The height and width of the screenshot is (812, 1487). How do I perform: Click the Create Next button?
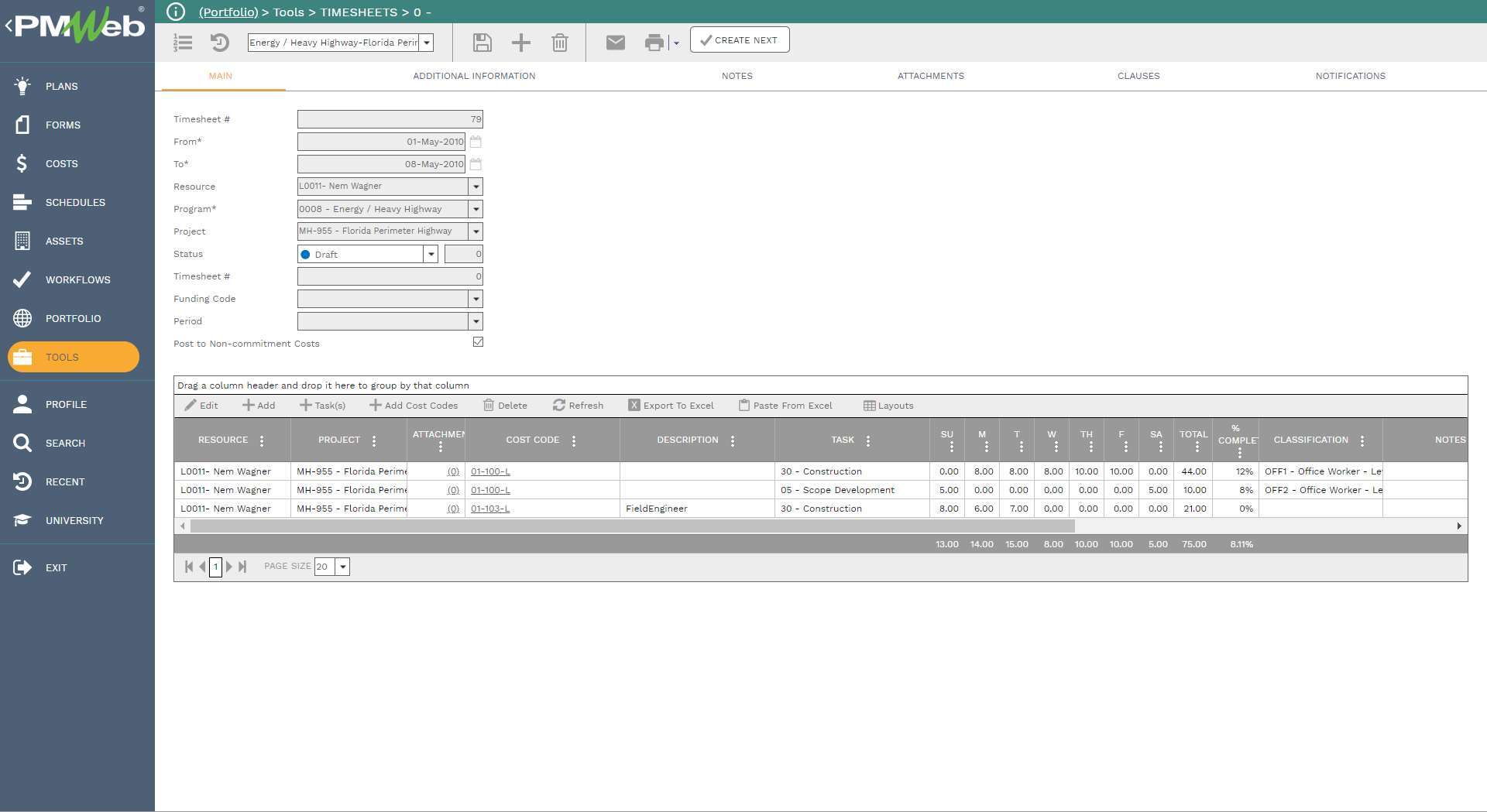coord(739,39)
